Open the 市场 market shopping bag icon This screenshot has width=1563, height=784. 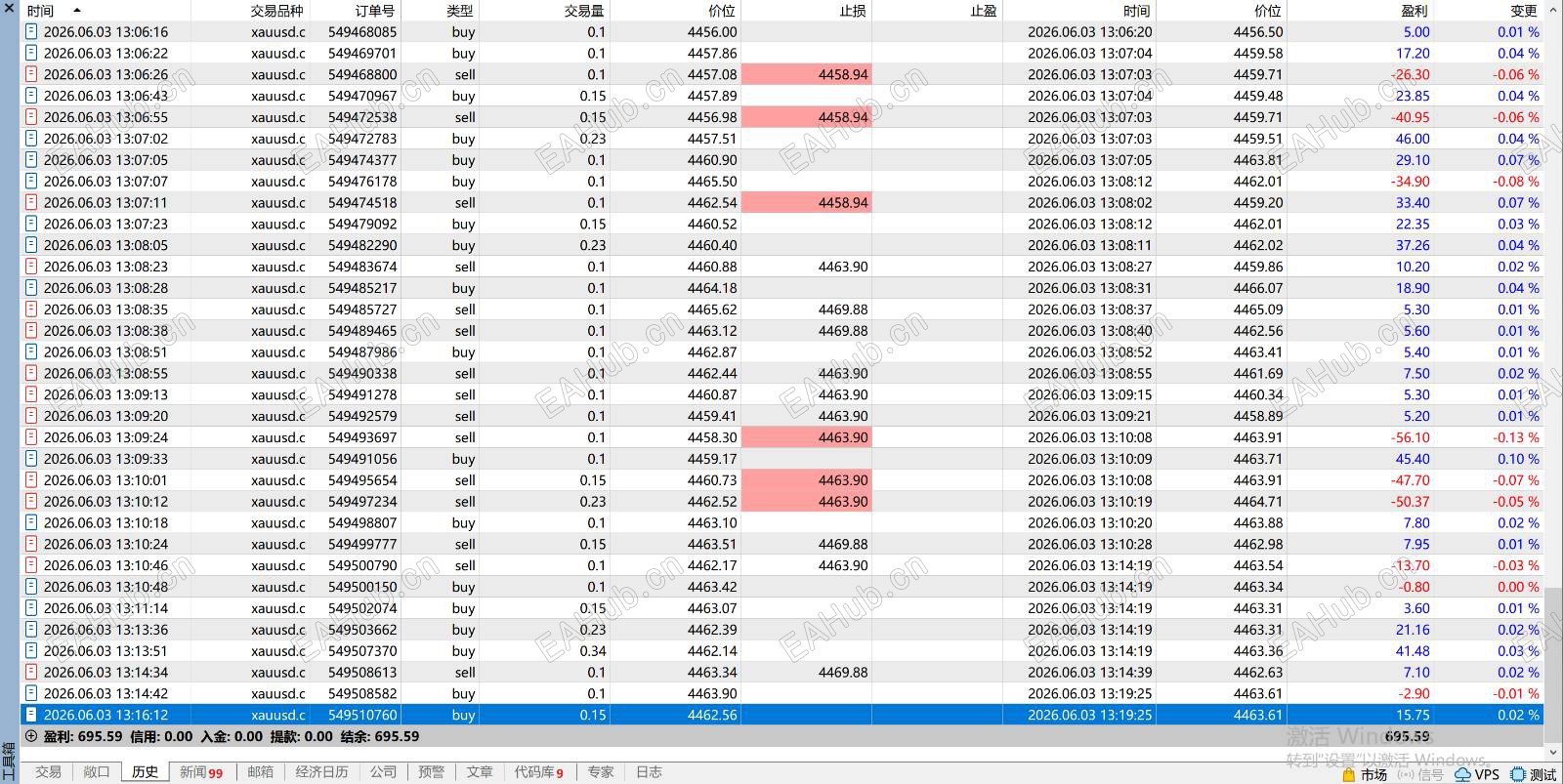coord(1349,774)
